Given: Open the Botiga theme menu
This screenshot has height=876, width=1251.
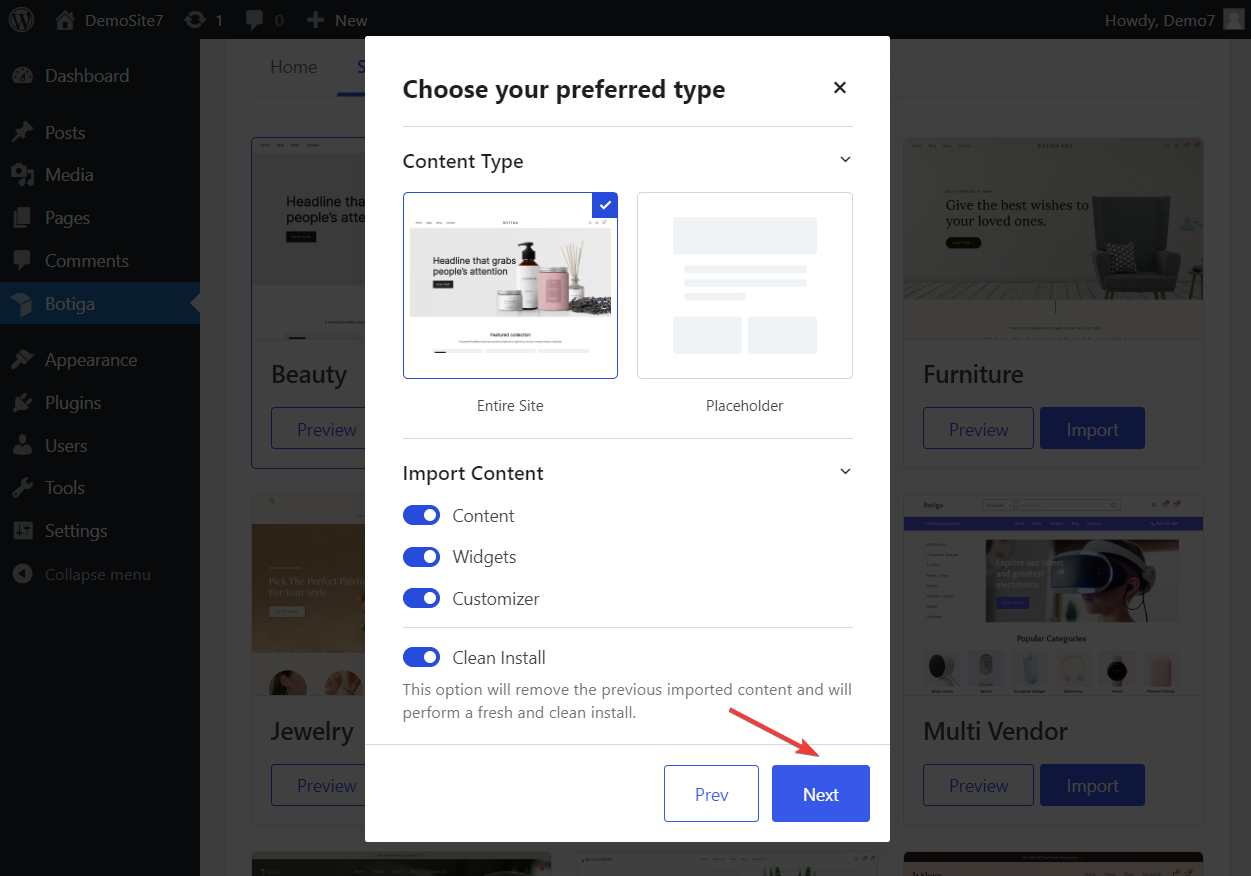Looking at the screenshot, I should click(x=100, y=304).
